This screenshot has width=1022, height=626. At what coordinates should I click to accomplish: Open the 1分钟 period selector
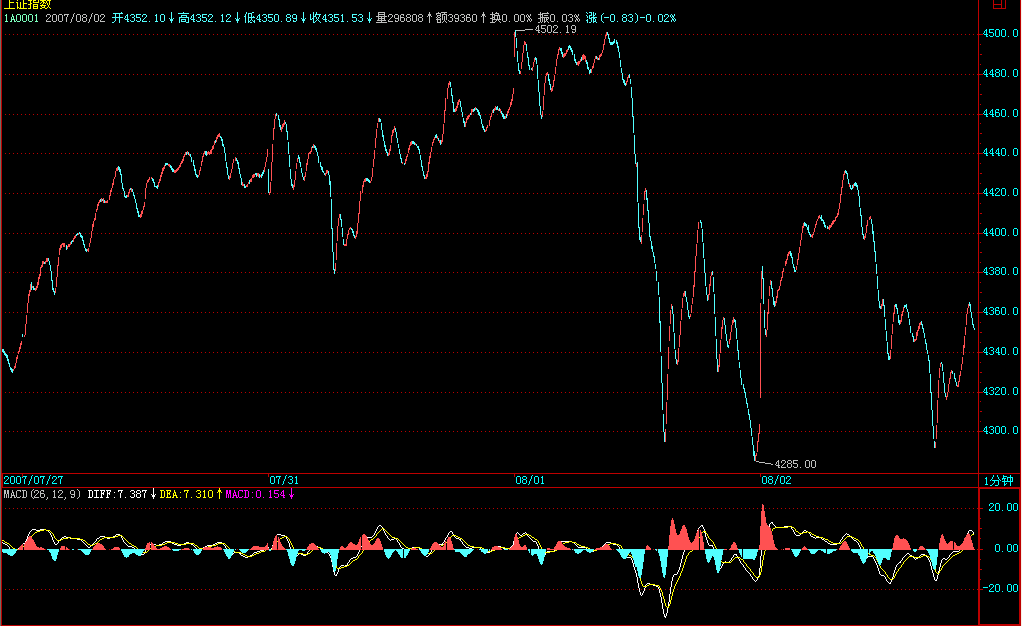click(999, 481)
